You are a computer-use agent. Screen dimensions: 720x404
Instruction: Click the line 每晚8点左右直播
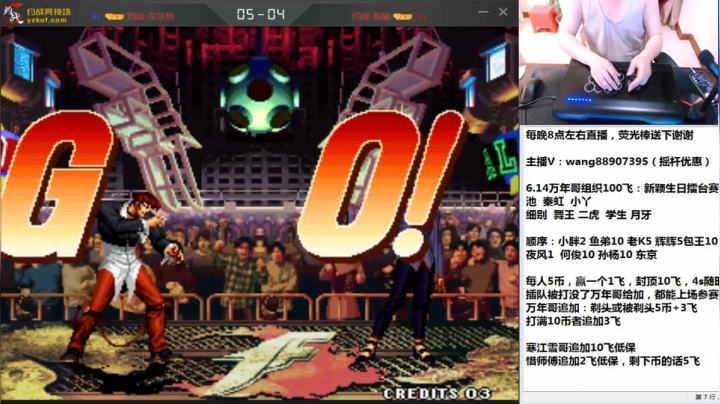(x=609, y=135)
